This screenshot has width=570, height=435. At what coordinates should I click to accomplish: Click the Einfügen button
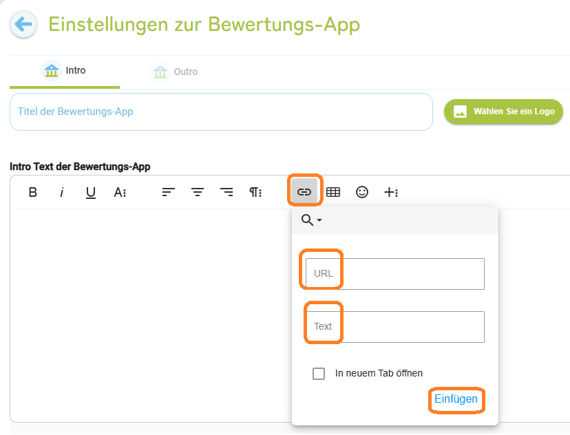[x=456, y=399]
